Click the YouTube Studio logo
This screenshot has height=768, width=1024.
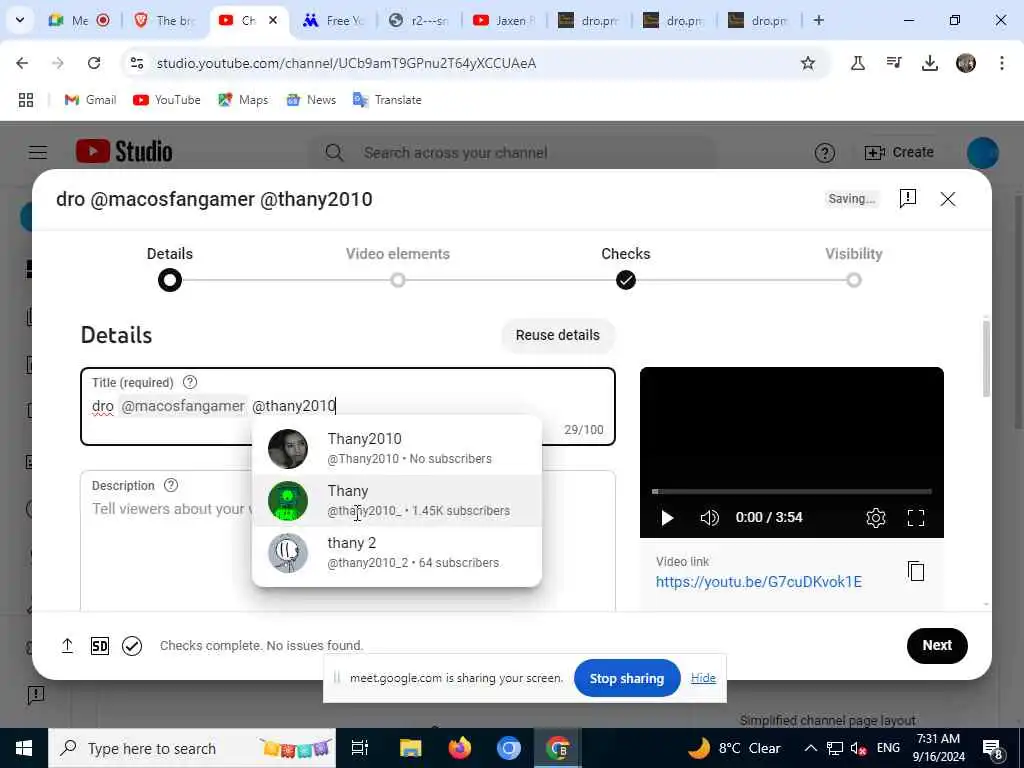point(124,152)
